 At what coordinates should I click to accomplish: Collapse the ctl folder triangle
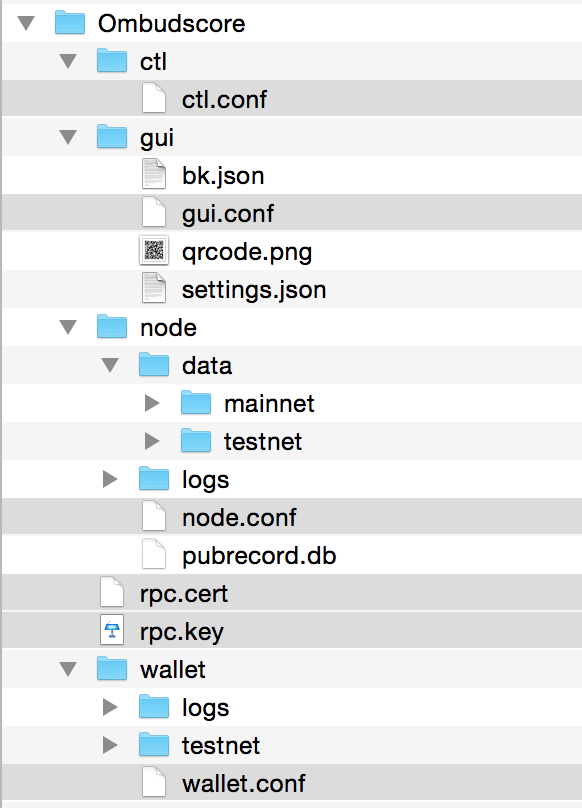[x=68, y=61]
